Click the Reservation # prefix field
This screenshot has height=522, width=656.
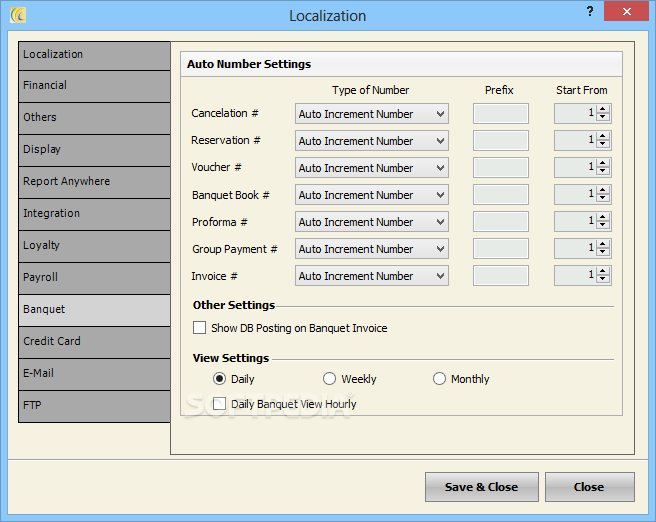point(501,141)
